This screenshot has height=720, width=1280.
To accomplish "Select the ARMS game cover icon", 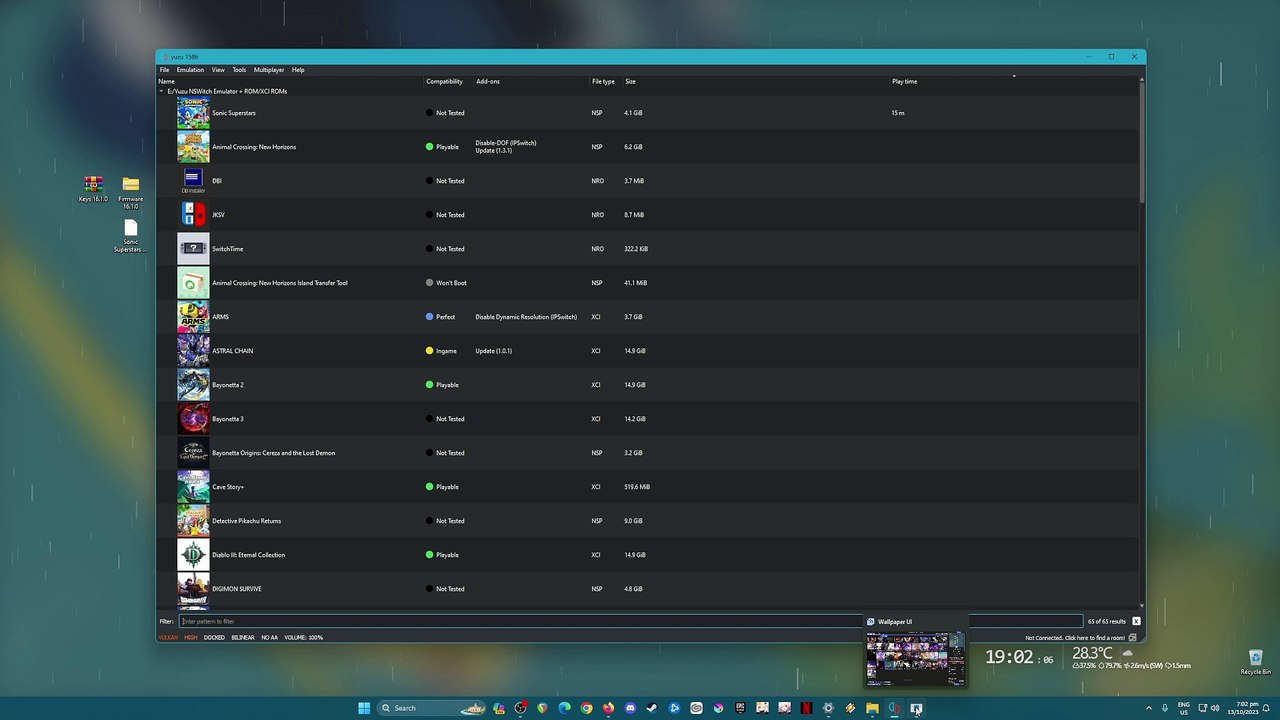I will 193,317.
